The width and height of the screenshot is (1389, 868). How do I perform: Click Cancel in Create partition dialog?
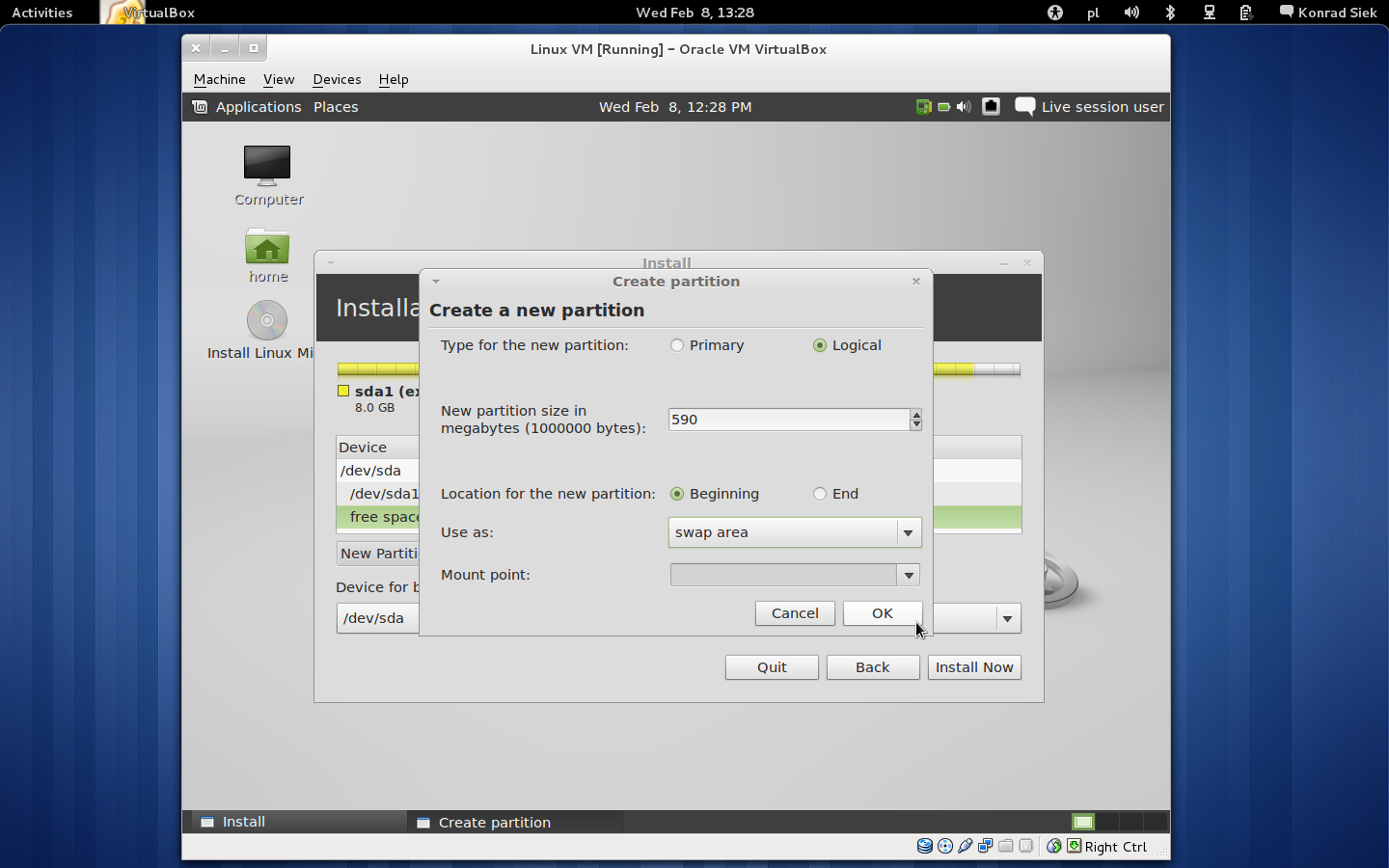pos(795,613)
